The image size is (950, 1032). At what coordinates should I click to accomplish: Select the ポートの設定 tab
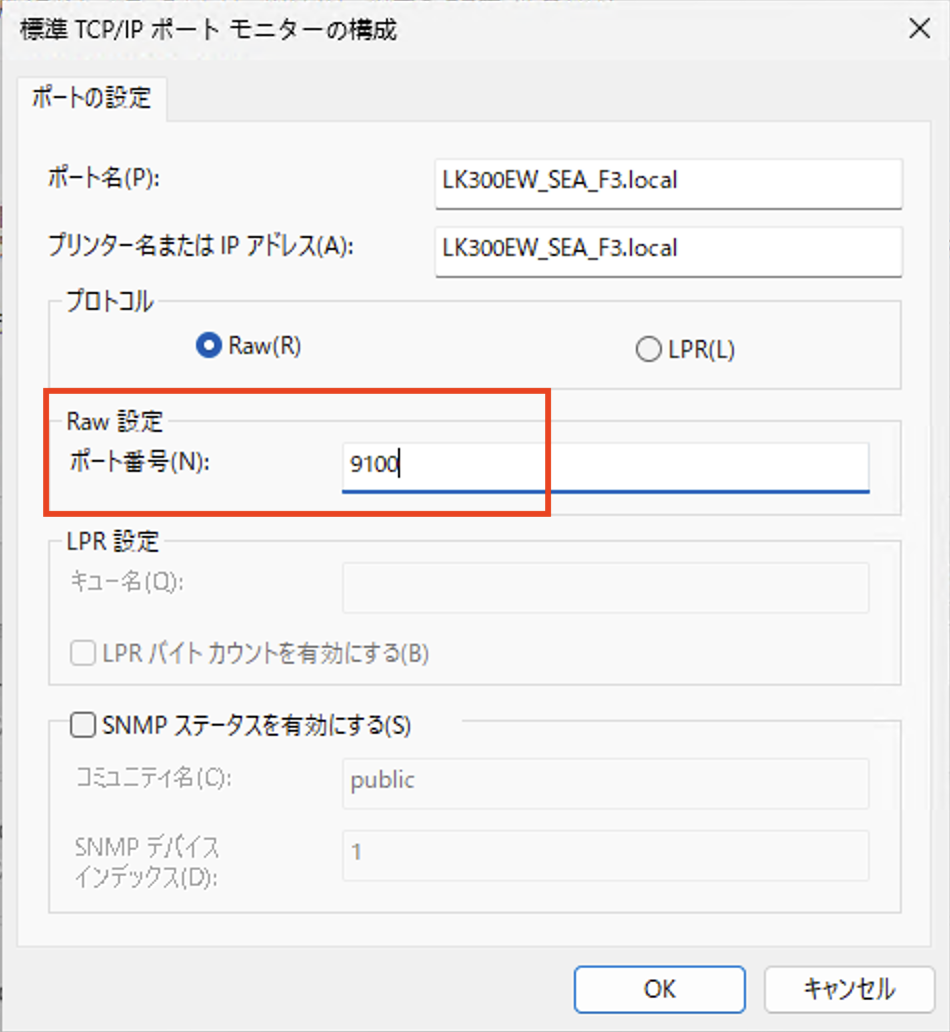tap(91, 98)
